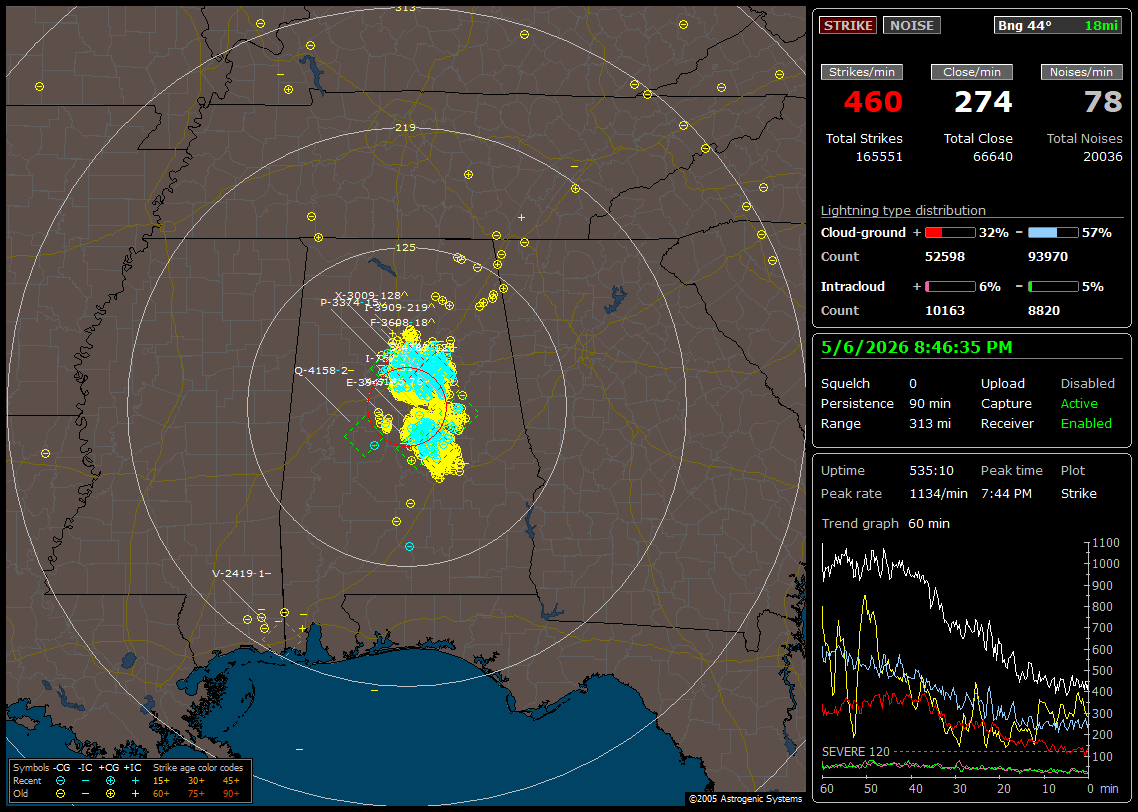
Task: Click the green negative intracloud bar
Action: coord(1053,287)
